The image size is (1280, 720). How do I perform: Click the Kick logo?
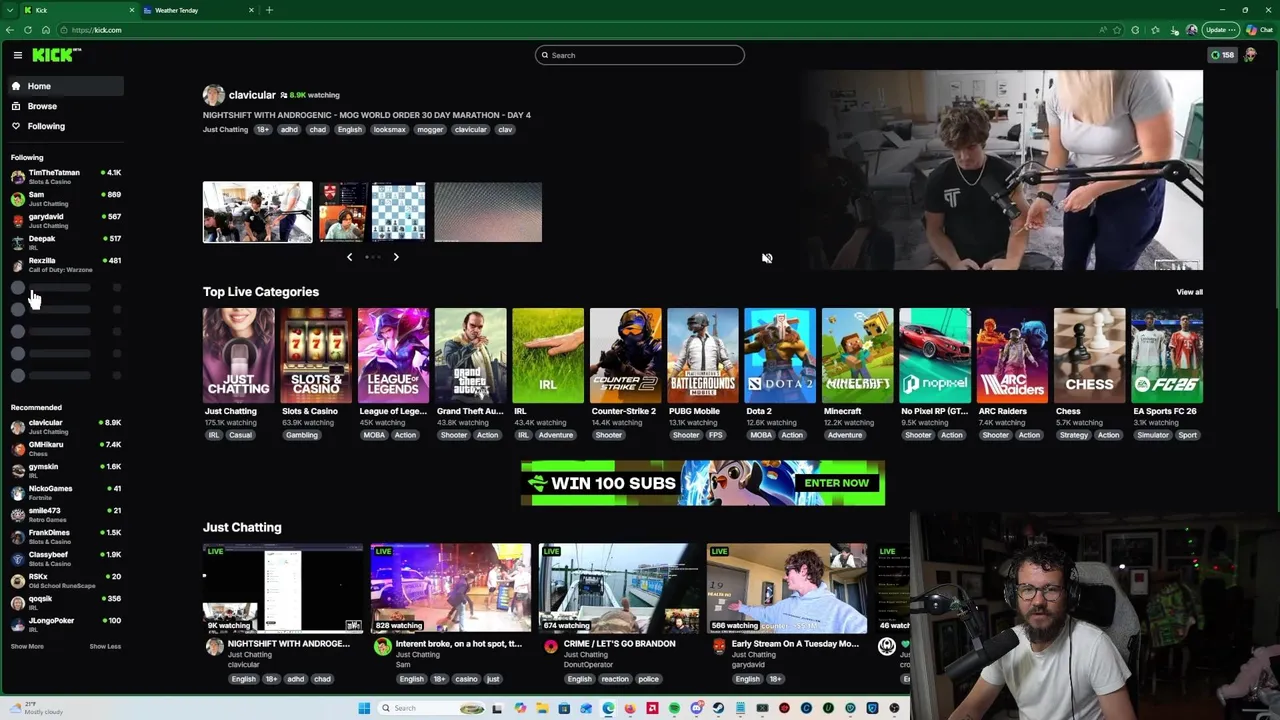[x=56, y=55]
